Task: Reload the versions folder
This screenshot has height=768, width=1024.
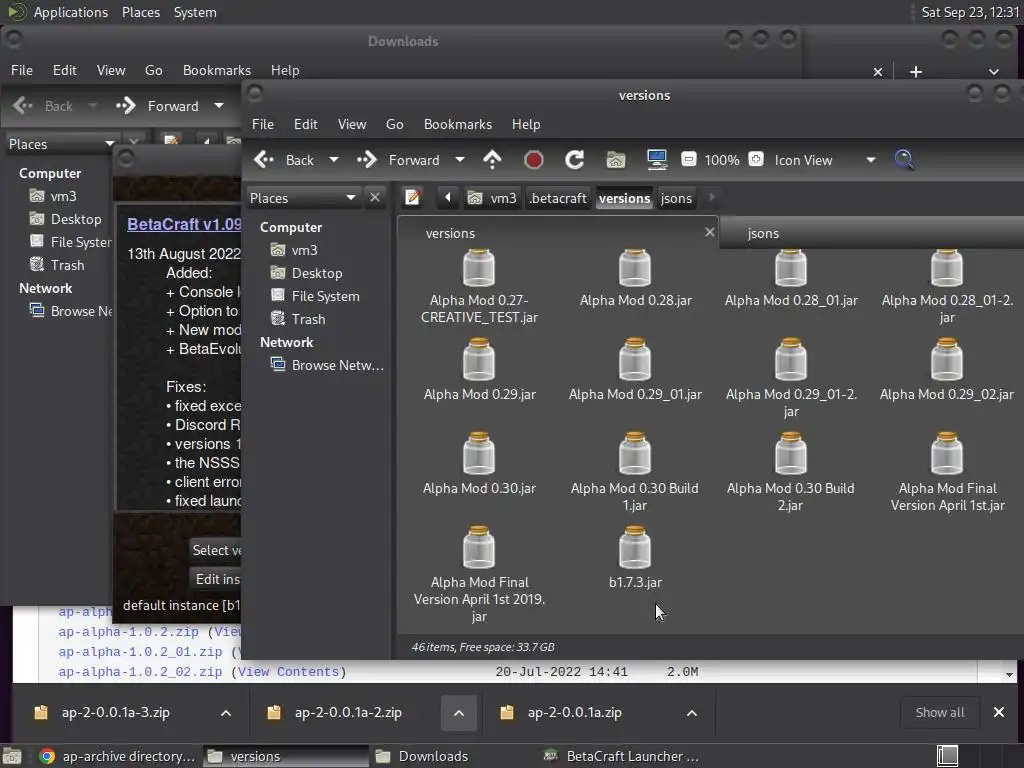Action: (x=575, y=160)
